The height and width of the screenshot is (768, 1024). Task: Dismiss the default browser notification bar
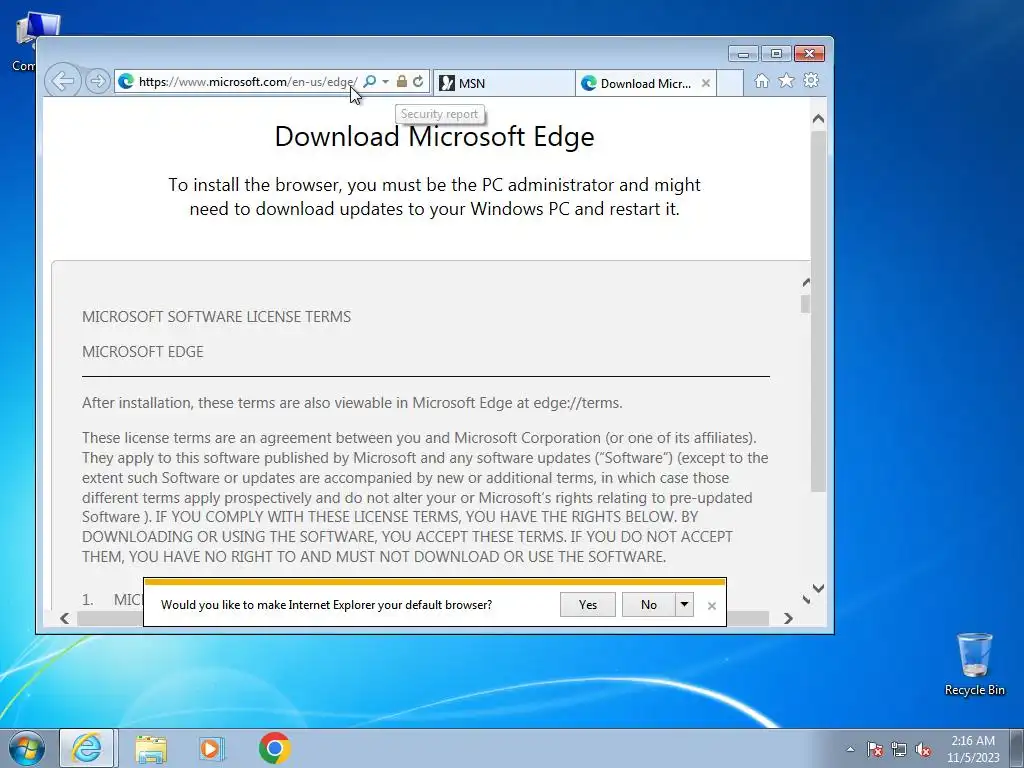coord(712,606)
